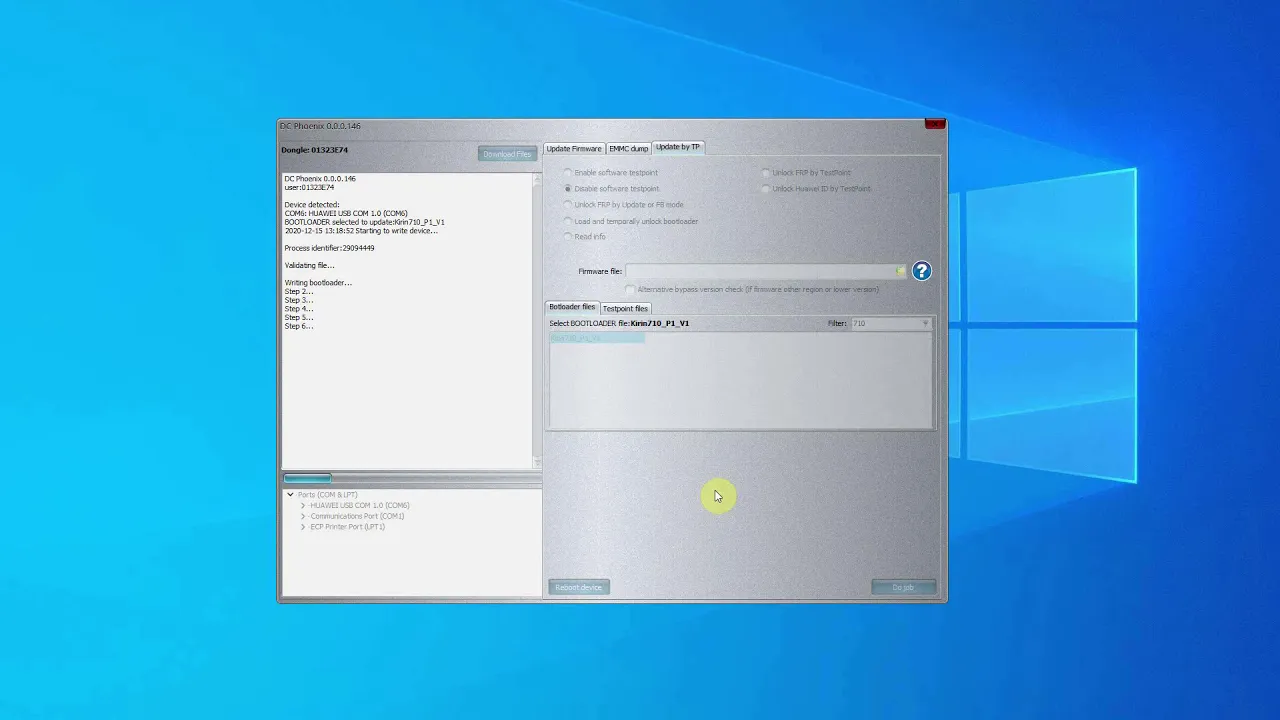Click the Writing bootloader... log line
The height and width of the screenshot is (720, 1280).
click(x=318, y=283)
